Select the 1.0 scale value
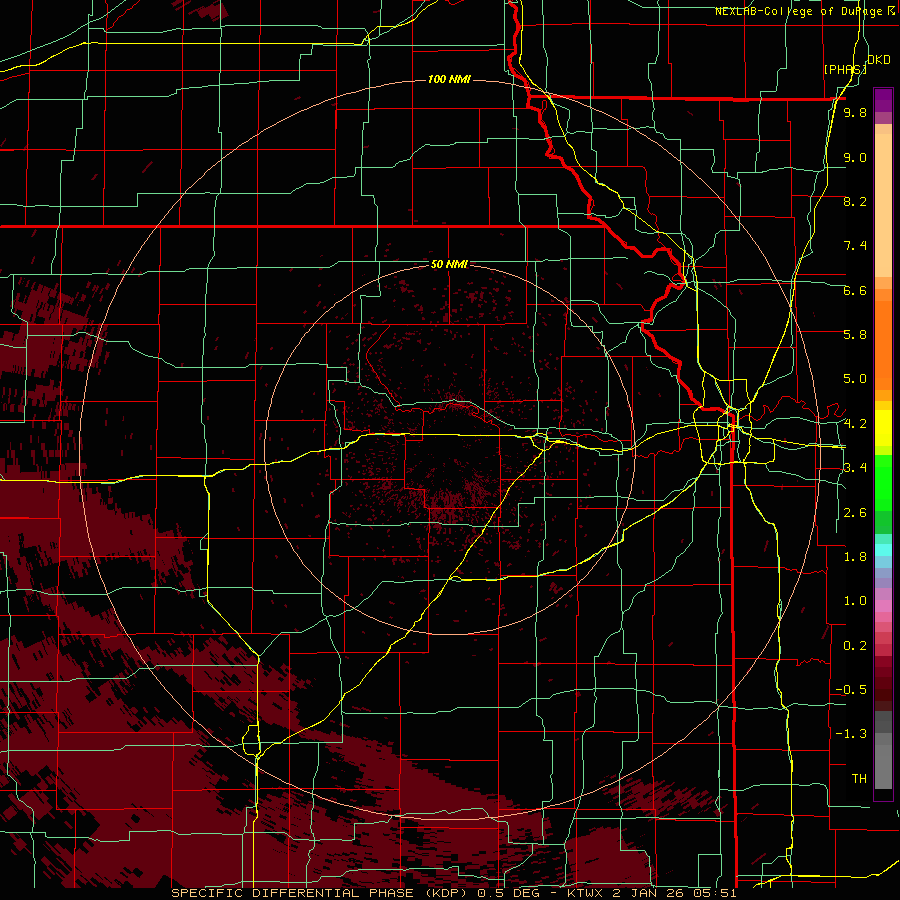900x900 pixels. point(855,601)
